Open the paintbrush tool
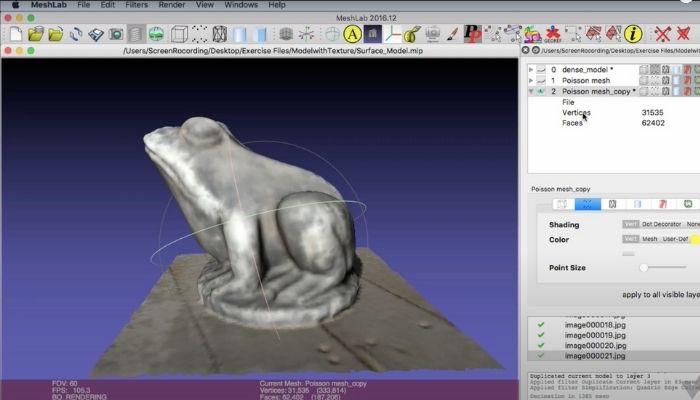700x400 pixels. click(x=452, y=34)
